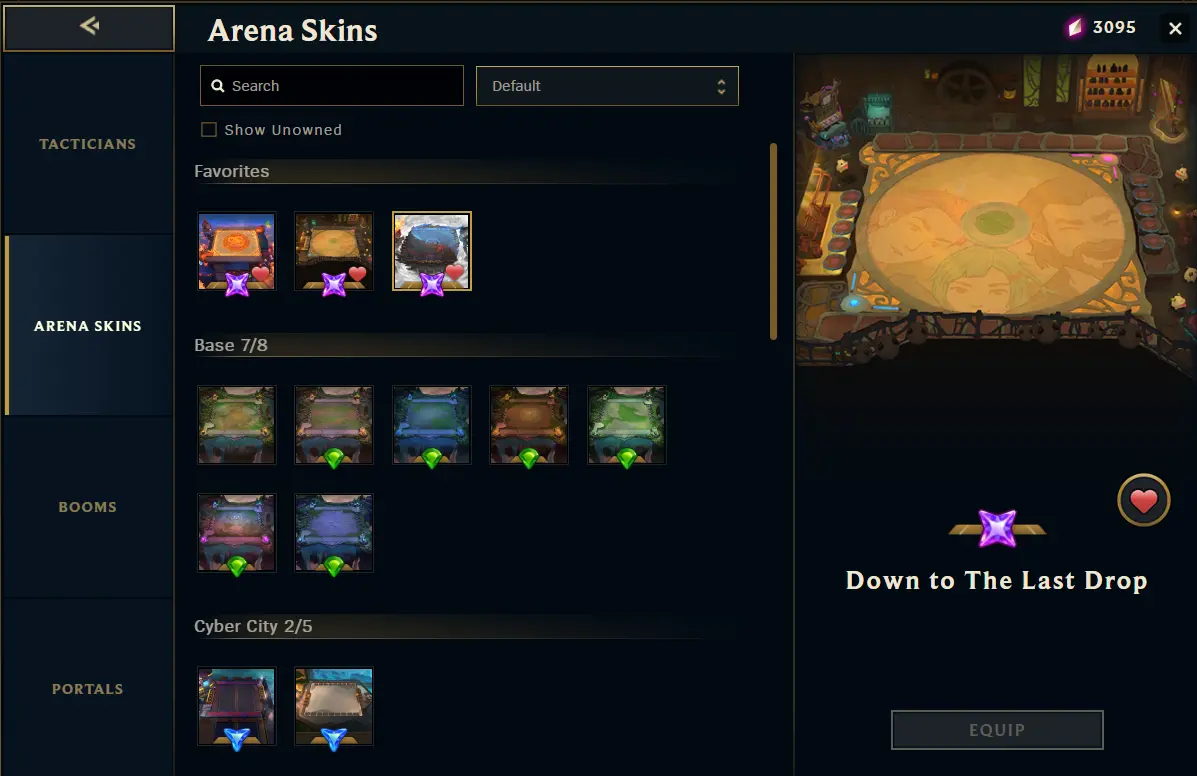Viewport: 1197px width, 776px height.
Task: Click the sort dropdown arrows
Action: [x=721, y=86]
